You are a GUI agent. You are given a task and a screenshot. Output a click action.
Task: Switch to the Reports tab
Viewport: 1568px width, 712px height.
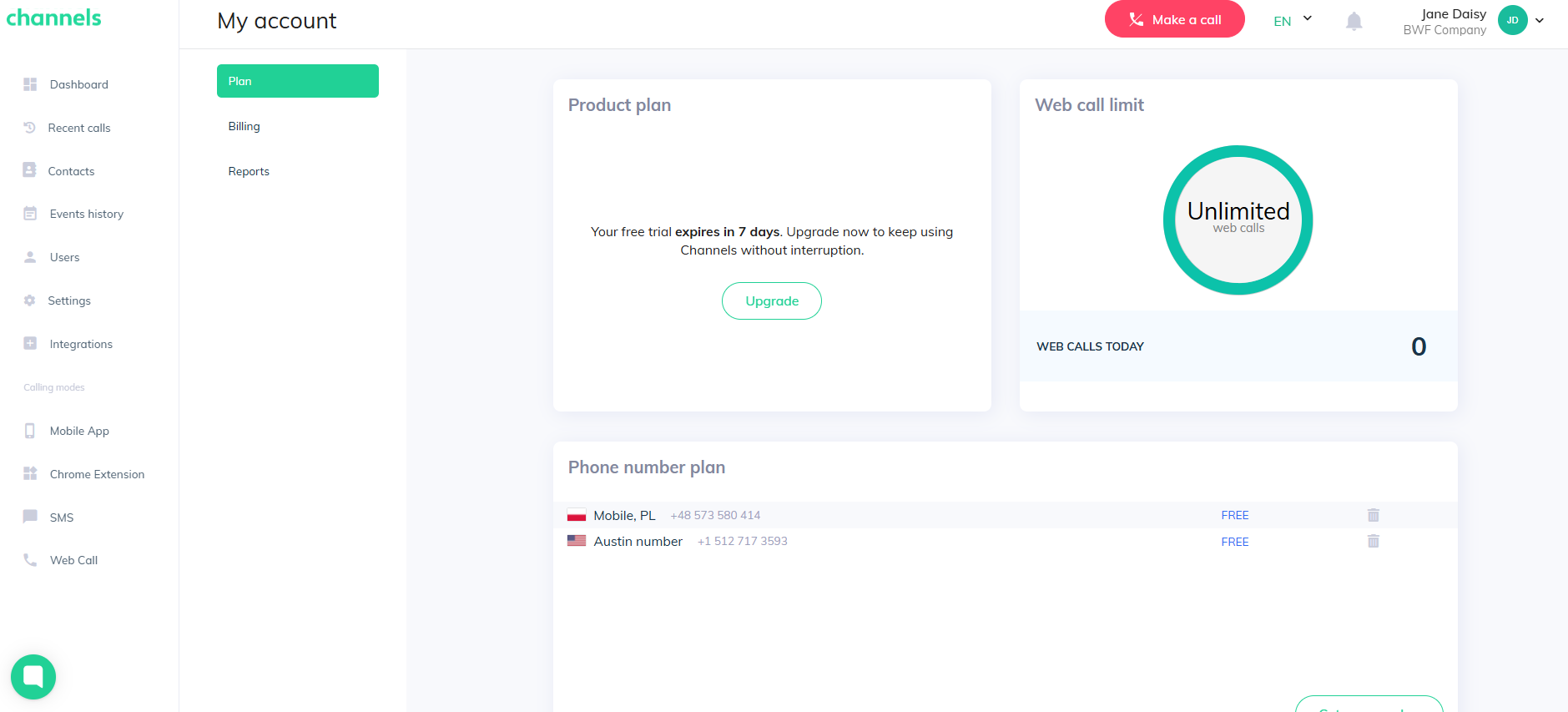(249, 171)
